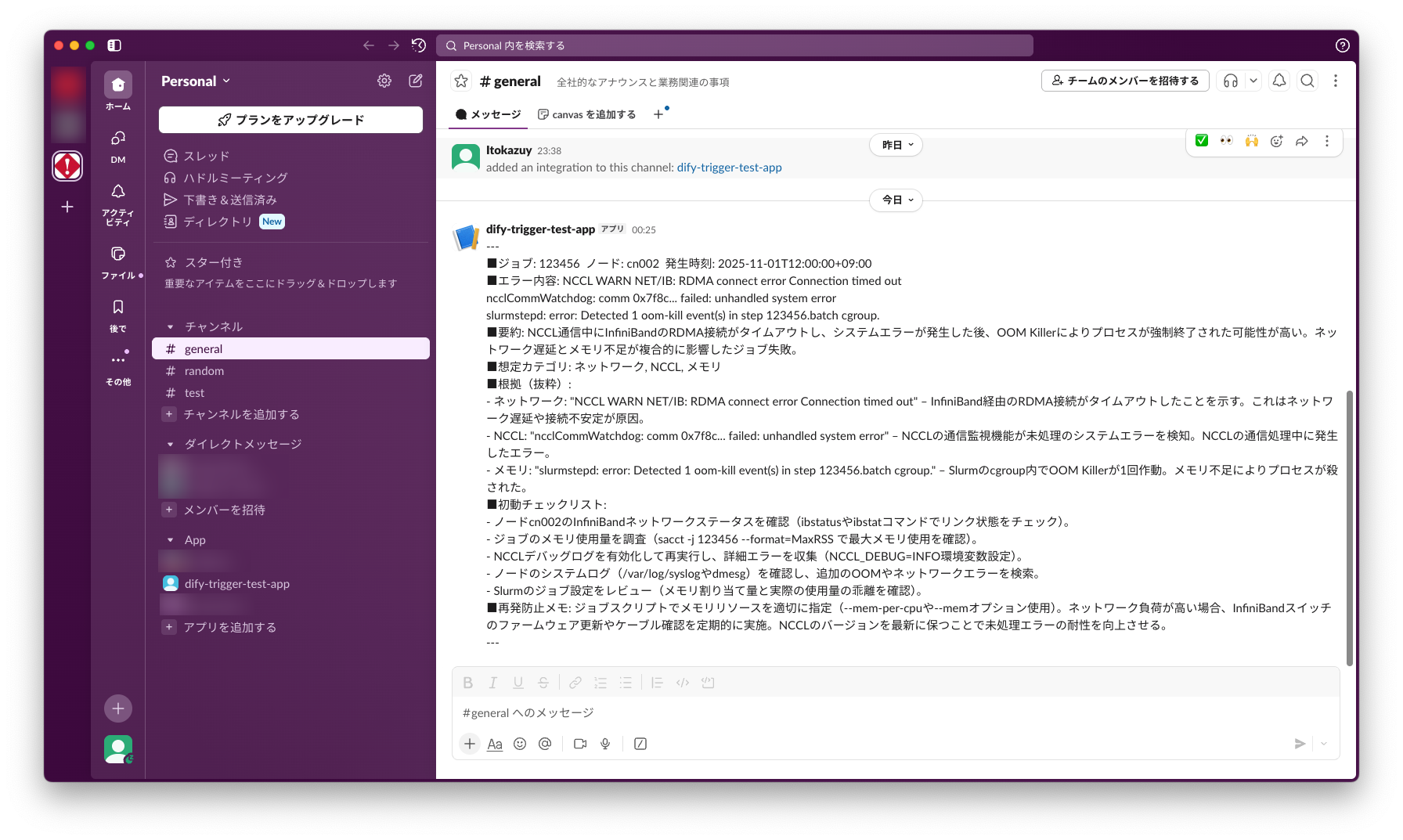Record a video clip
Image resolution: width=1403 pixels, height=840 pixels.
580,744
